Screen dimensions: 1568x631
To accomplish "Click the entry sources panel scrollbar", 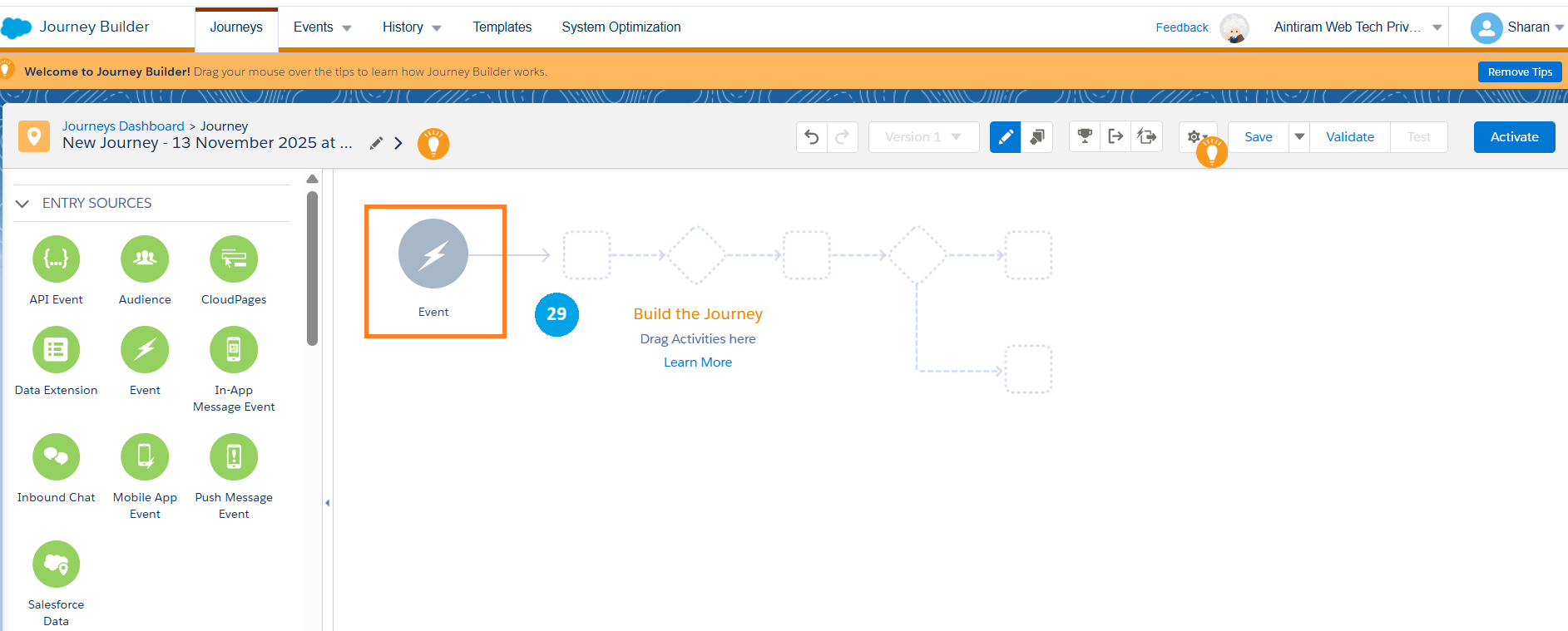I will [x=312, y=268].
